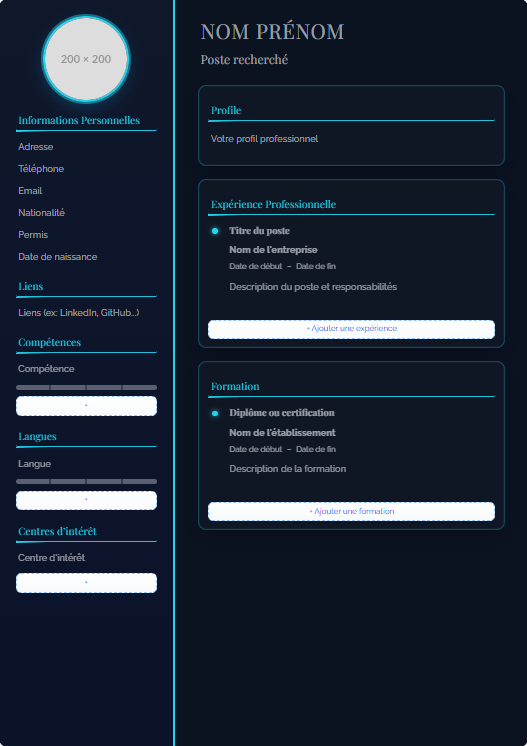Click Date de début under Formation
The height and width of the screenshot is (746, 527).
(x=255, y=449)
